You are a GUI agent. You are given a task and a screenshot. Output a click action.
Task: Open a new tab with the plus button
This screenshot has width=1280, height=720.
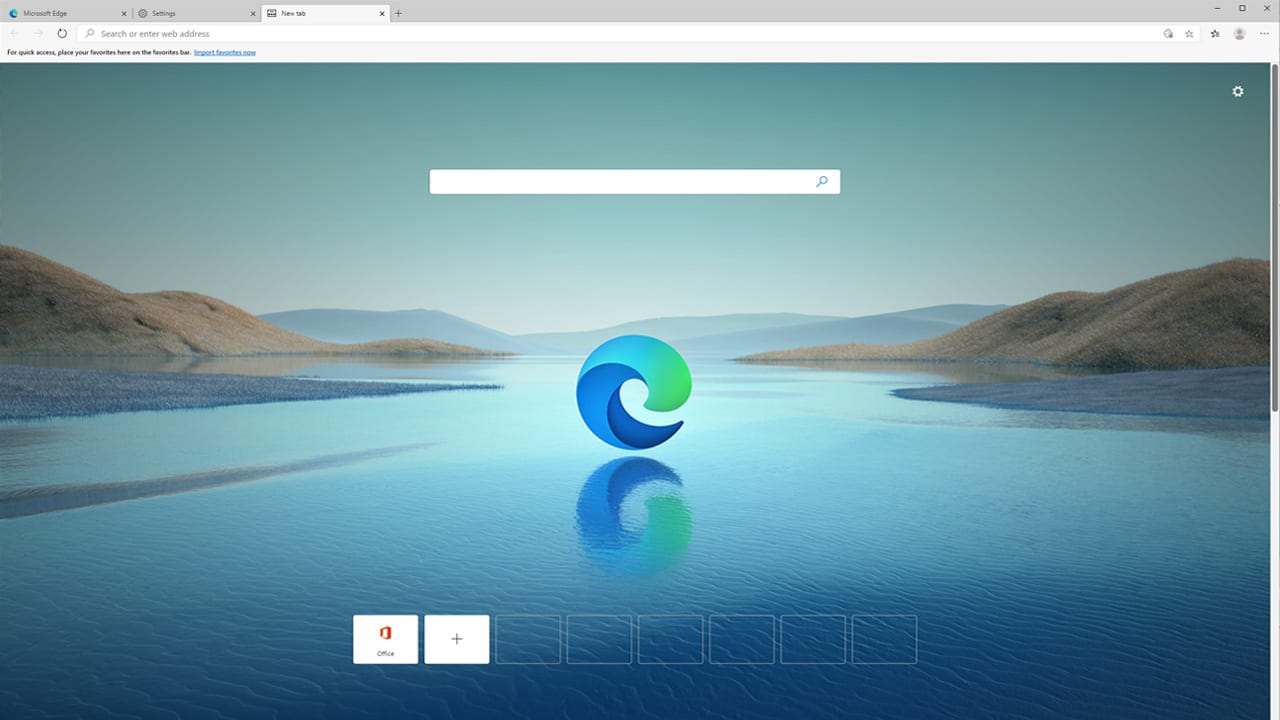398,13
